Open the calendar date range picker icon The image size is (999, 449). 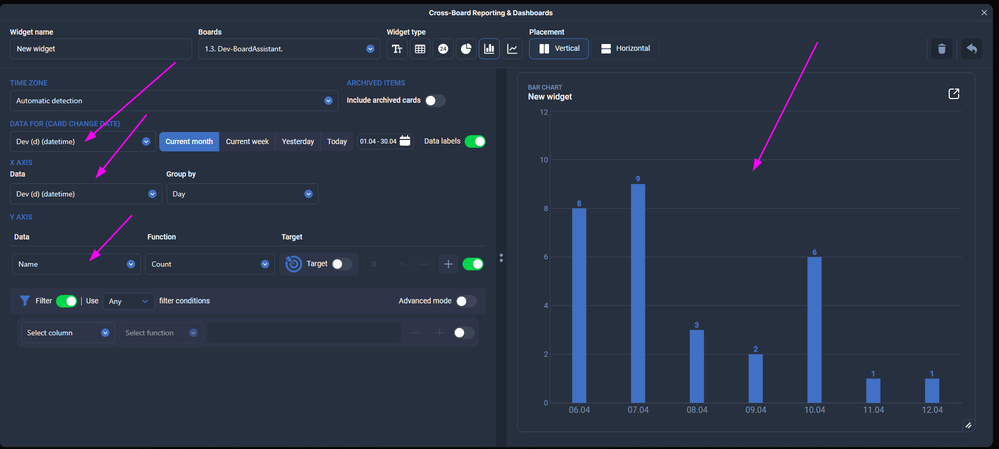405,141
